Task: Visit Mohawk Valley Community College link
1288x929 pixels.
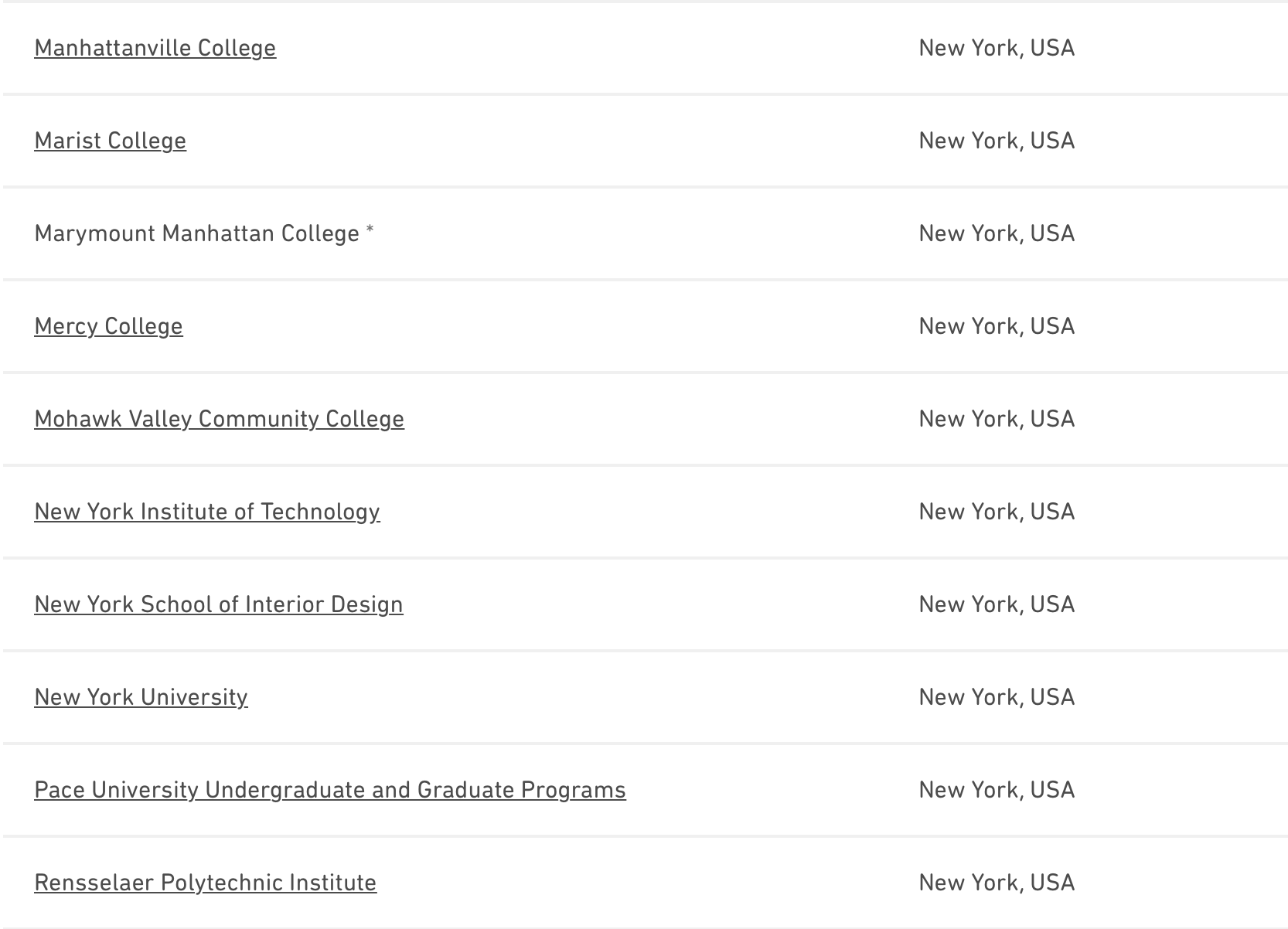Action: pos(219,419)
